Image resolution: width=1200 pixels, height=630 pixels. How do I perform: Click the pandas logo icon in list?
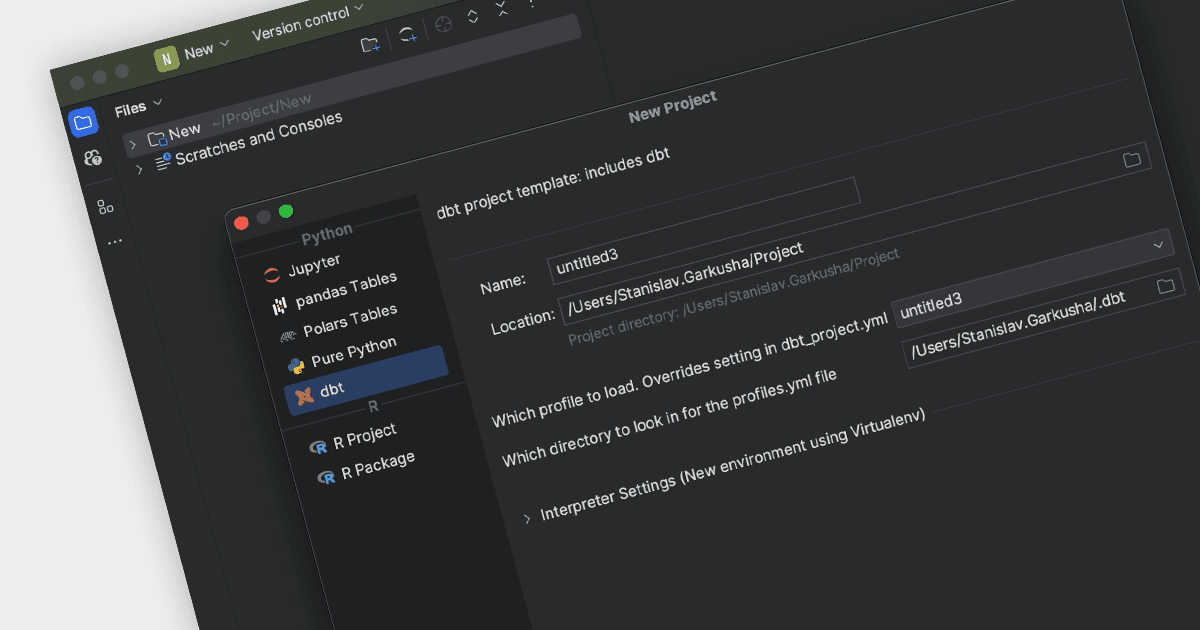click(x=280, y=306)
